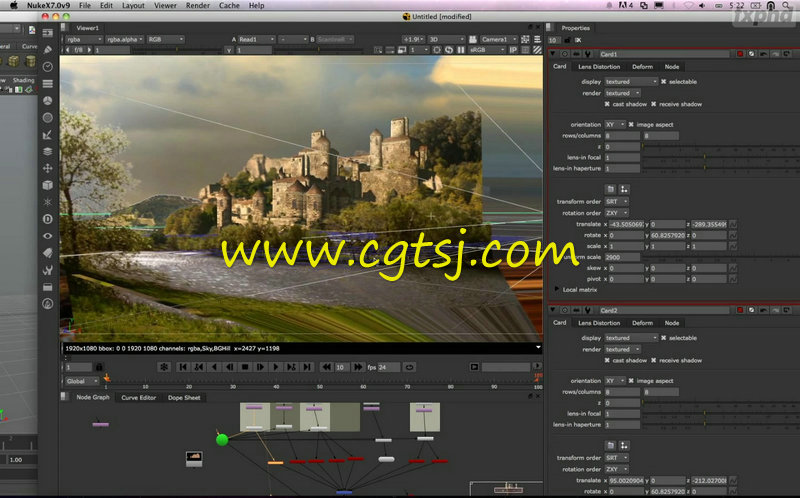
Task: Toggle cast shadow checkbox in Card1
Action: [x=607, y=104]
